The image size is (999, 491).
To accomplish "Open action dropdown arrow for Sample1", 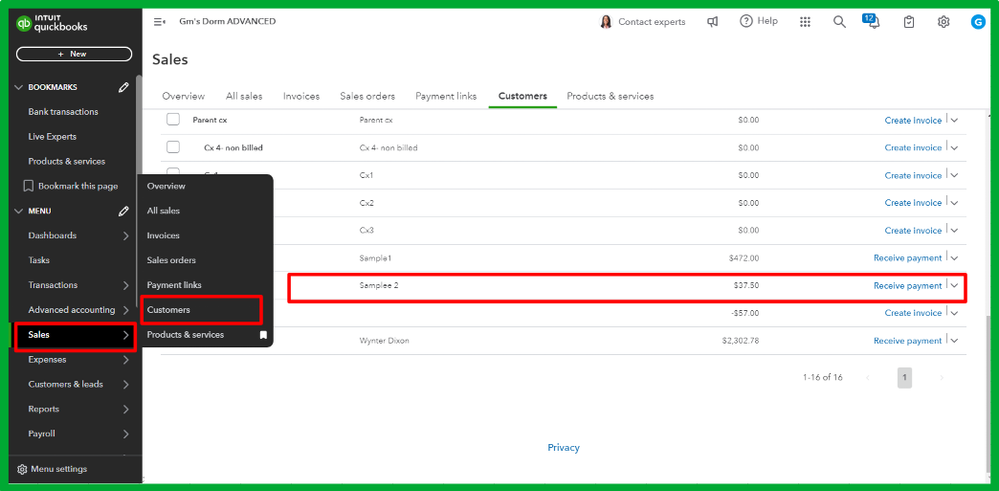I will pyautogui.click(x=954, y=258).
